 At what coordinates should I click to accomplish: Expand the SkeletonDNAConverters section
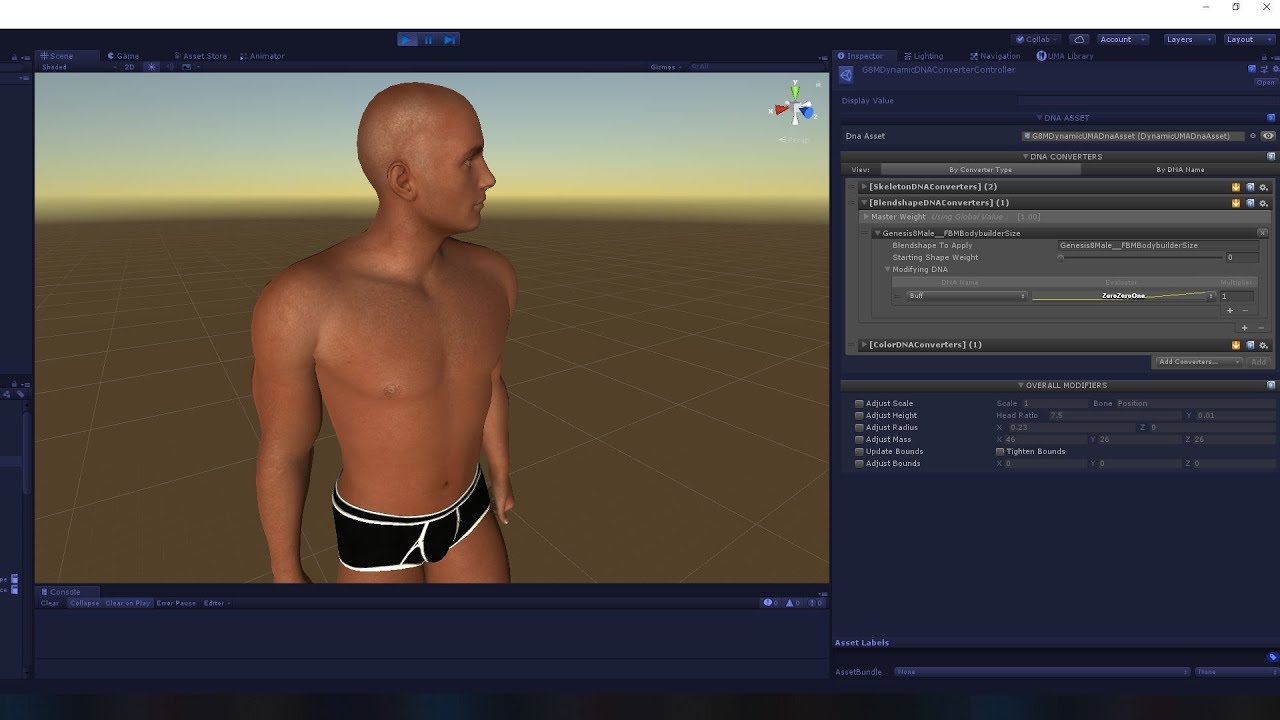pos(864,187)
